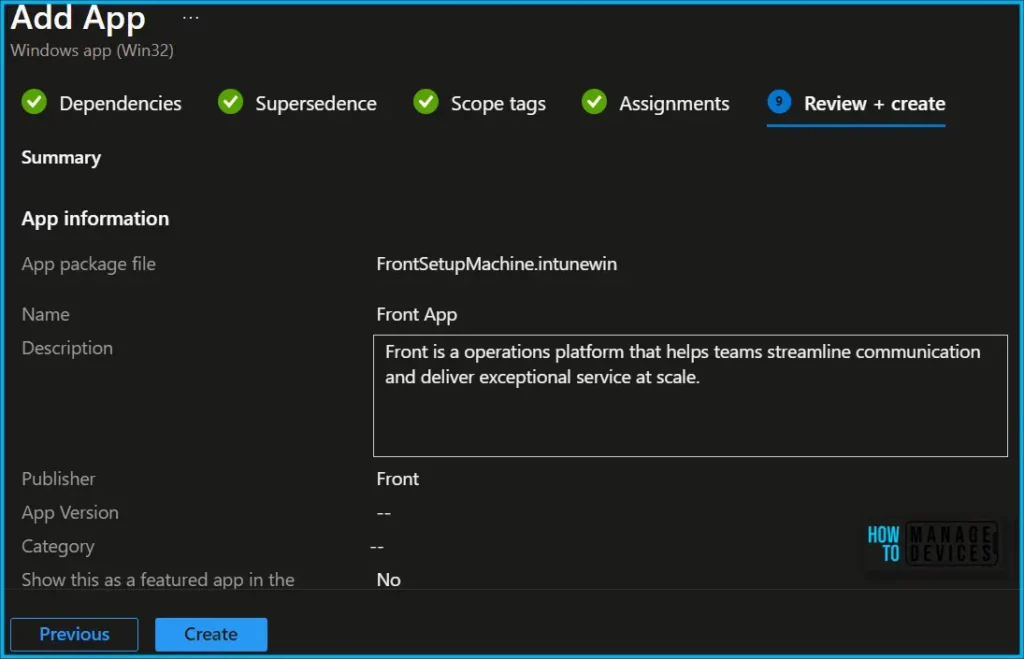This screenshot has height=659, width=1024.
Task: Click the step 9 circle icon
Action: [x=779, y=102]
